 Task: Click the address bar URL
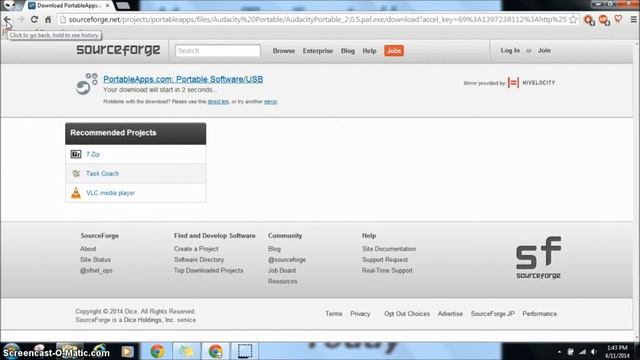318,20
